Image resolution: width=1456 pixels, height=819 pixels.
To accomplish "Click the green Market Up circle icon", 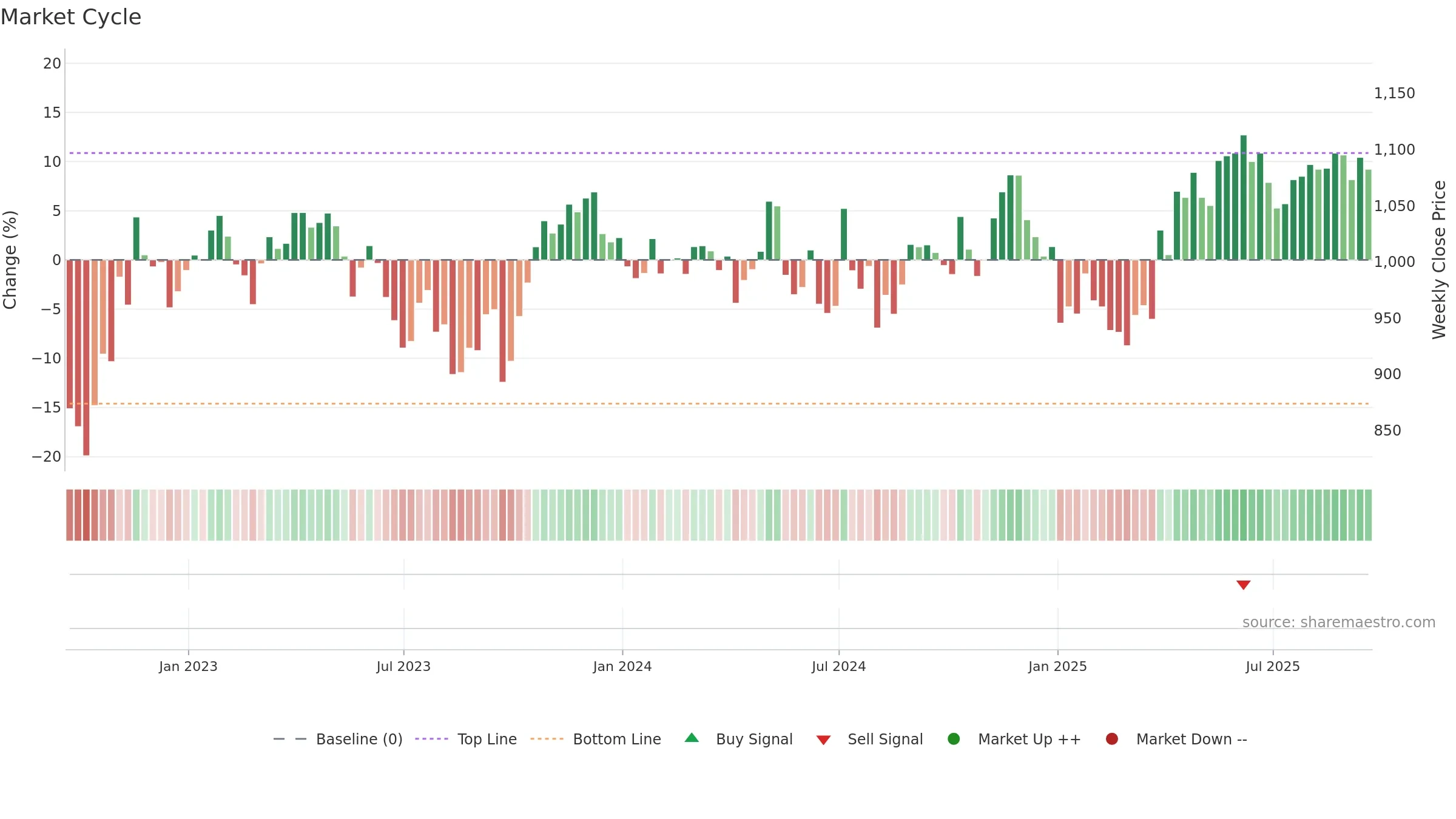I will (954, 739).
